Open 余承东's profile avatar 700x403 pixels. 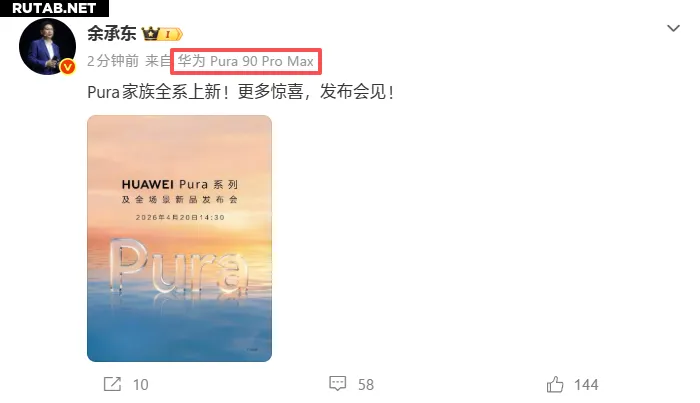click(47, 46)
